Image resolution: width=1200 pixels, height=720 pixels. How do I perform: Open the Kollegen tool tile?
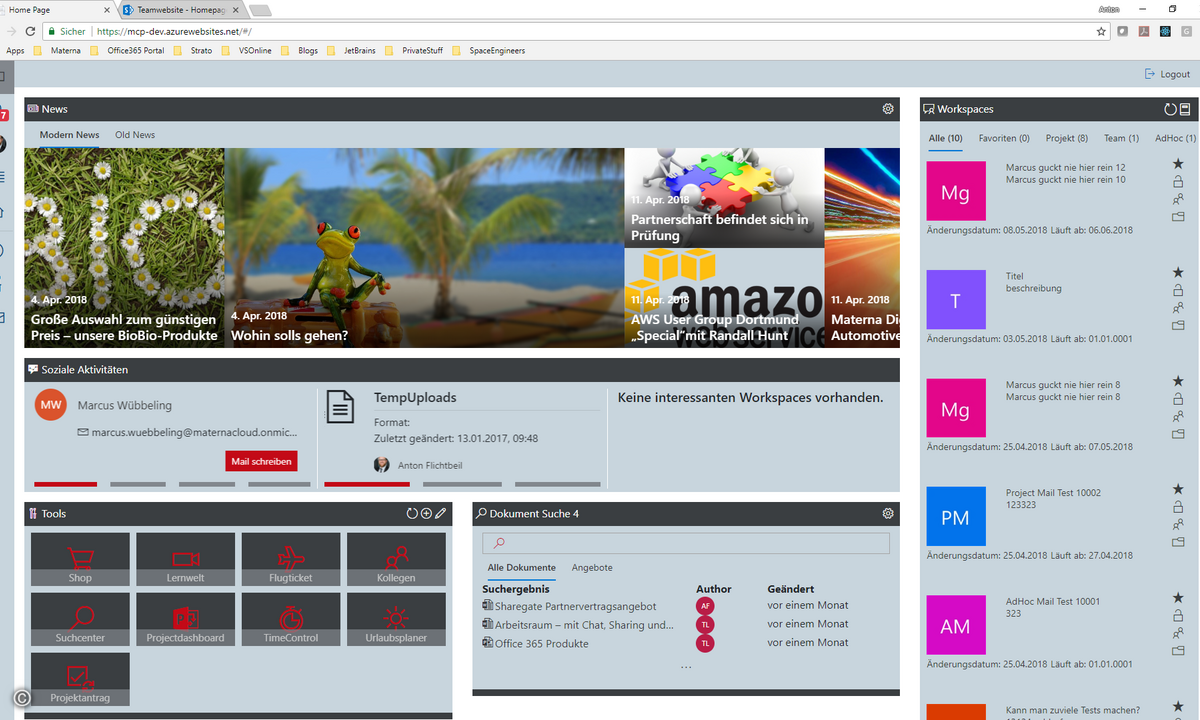[396, 559]
